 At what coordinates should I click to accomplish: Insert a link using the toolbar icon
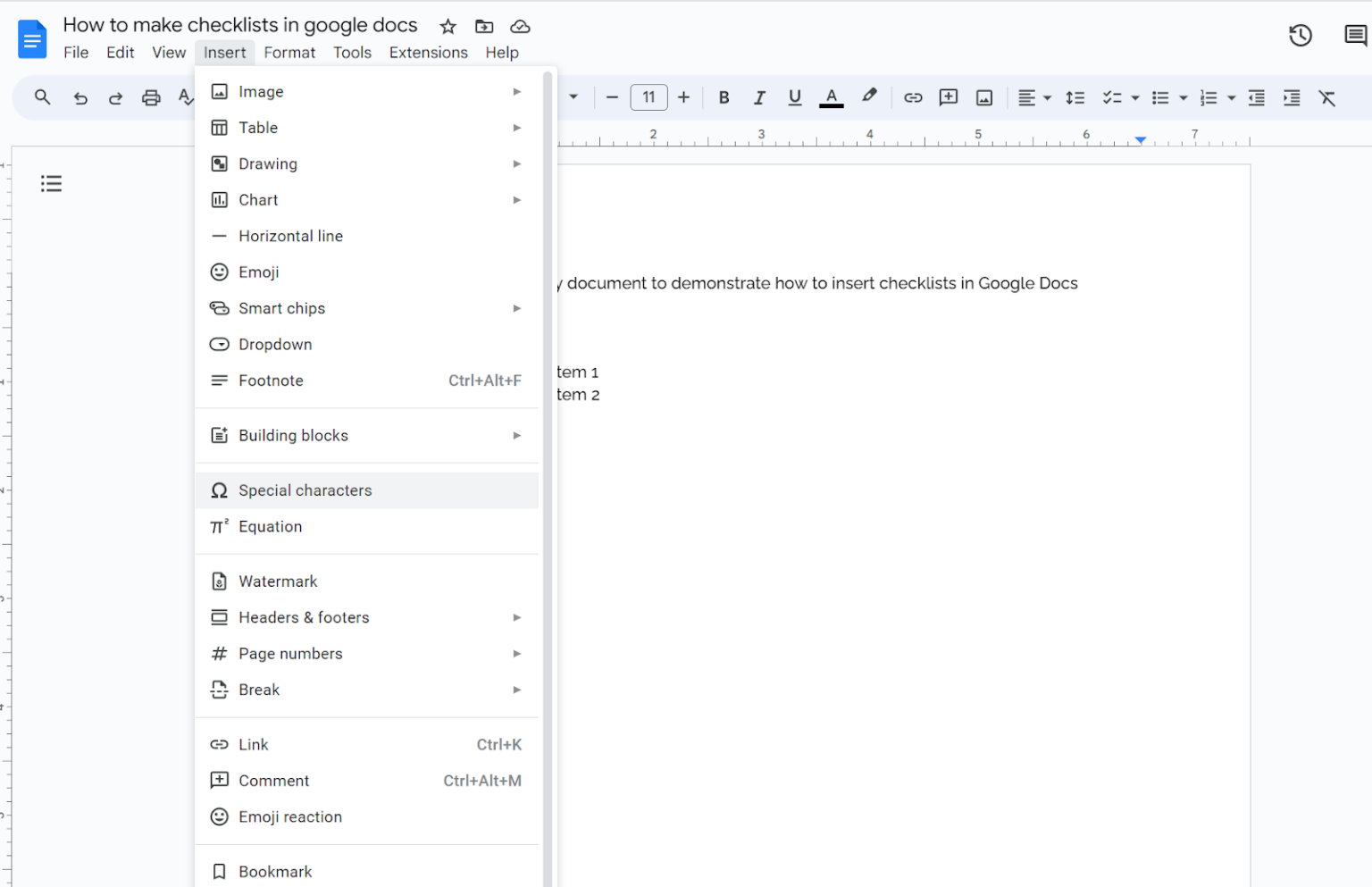pos(913,97)
